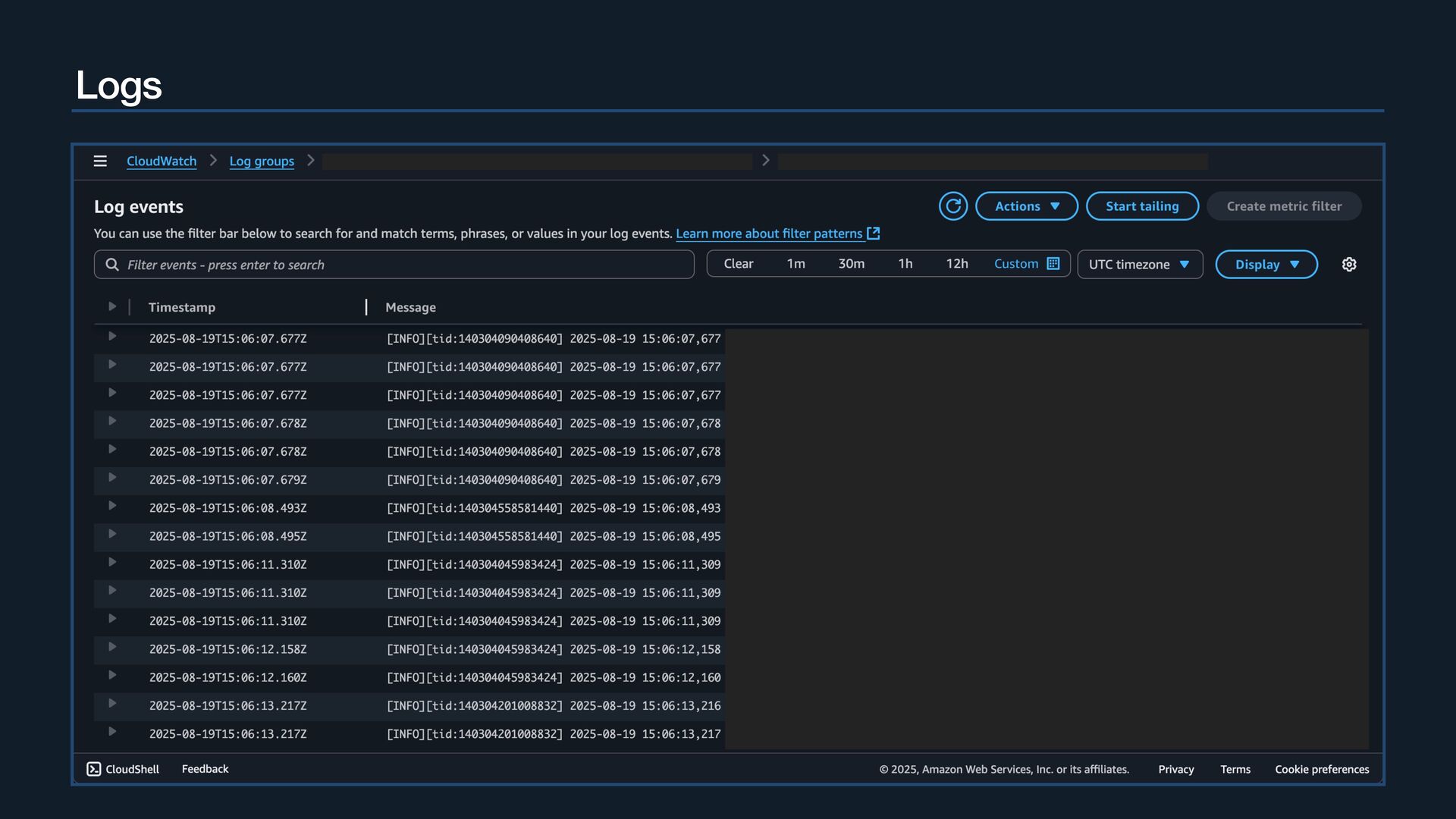This screenshot has width=1456, height=819.
Task: Open the hamburger navigation menu
Action: 100,161
